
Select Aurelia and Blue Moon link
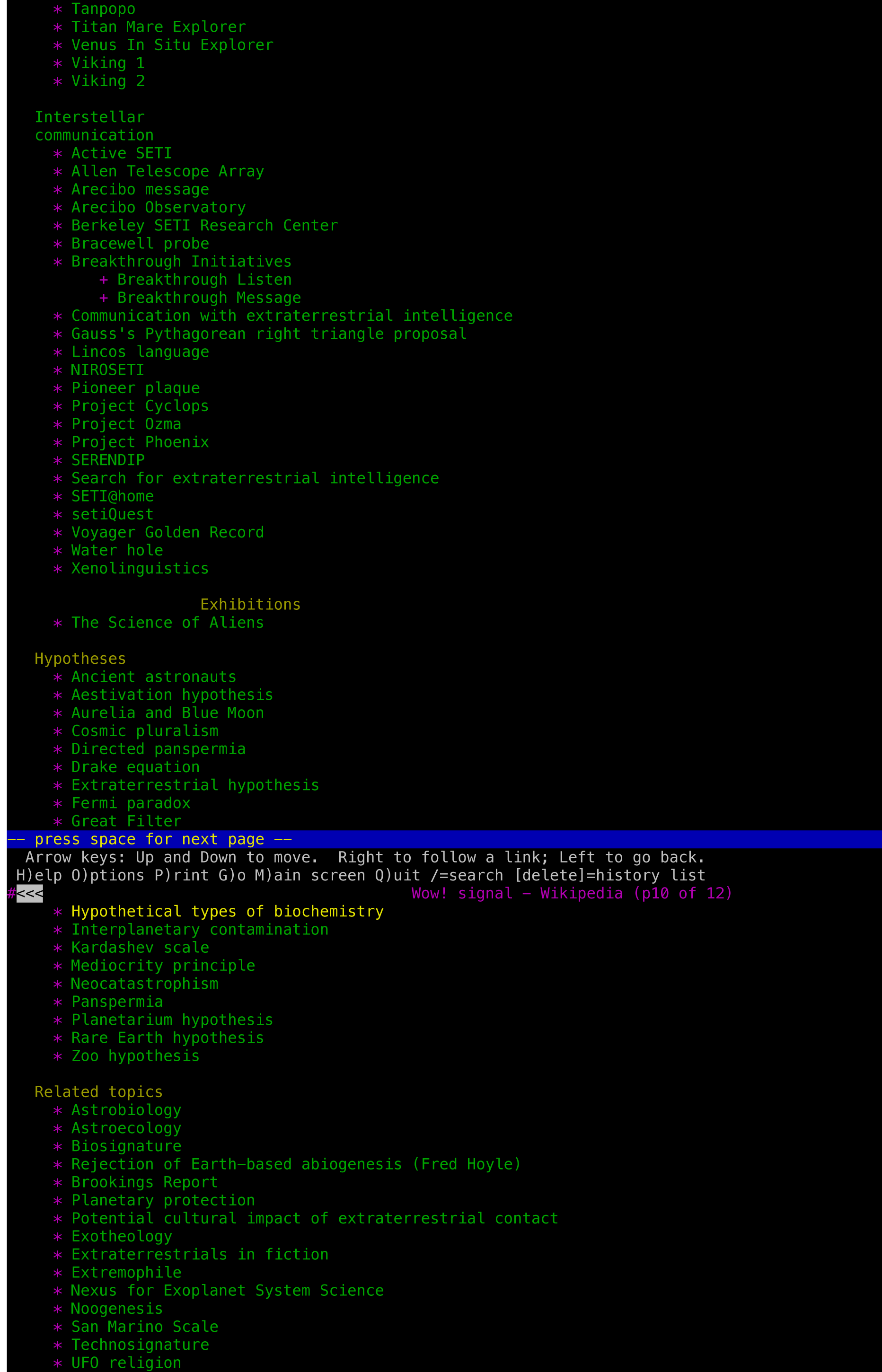pos(168,712)
